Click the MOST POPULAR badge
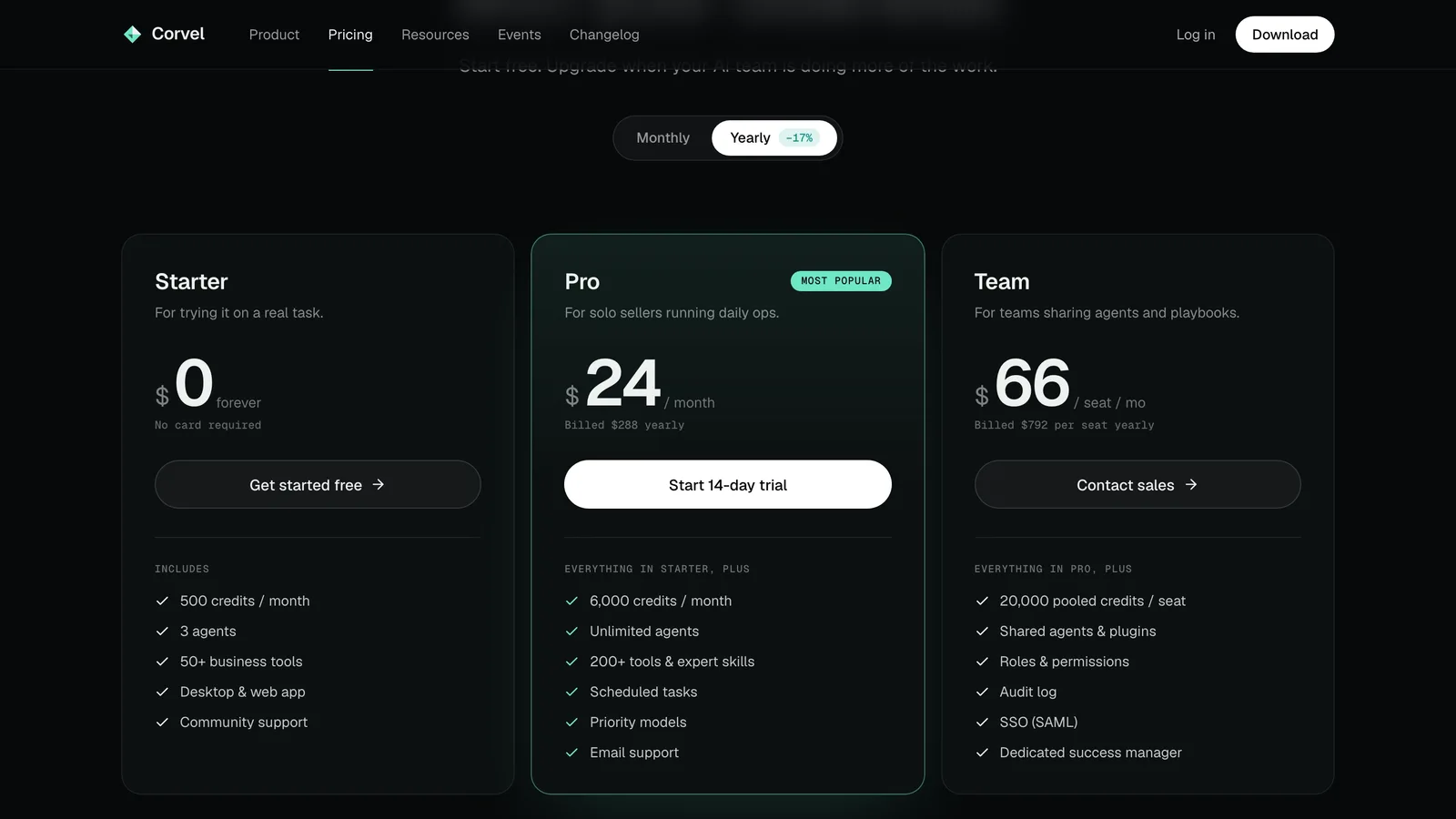Screen dimensions: 1456x819 841,281
